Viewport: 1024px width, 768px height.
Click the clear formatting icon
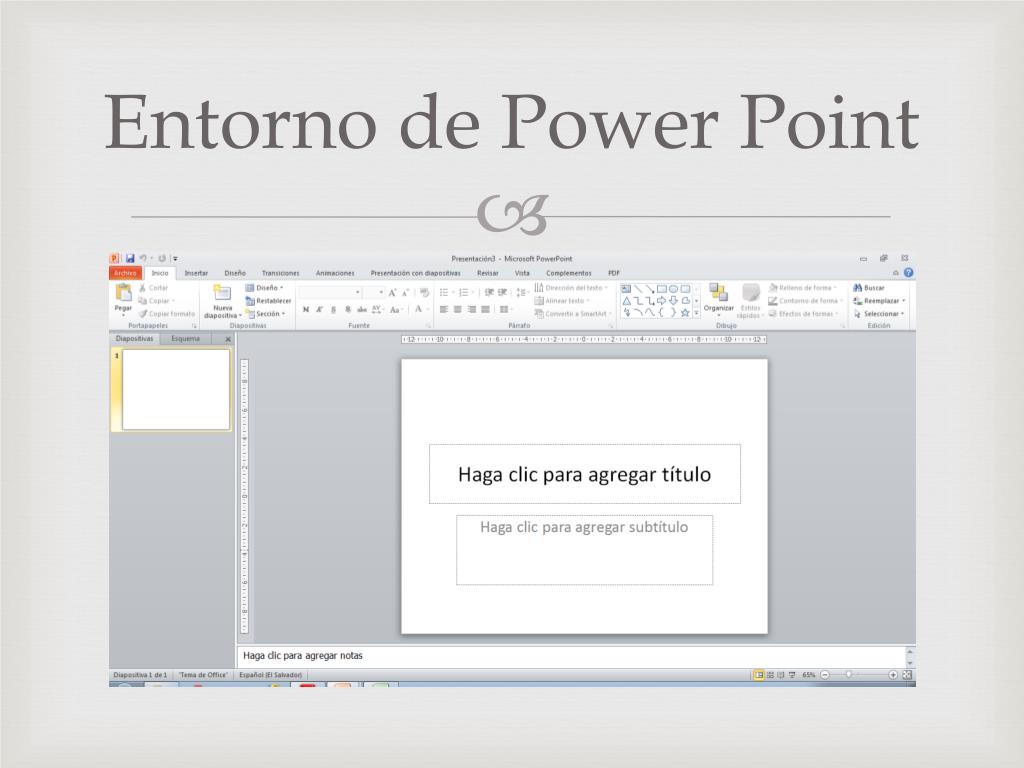point(424,293)
